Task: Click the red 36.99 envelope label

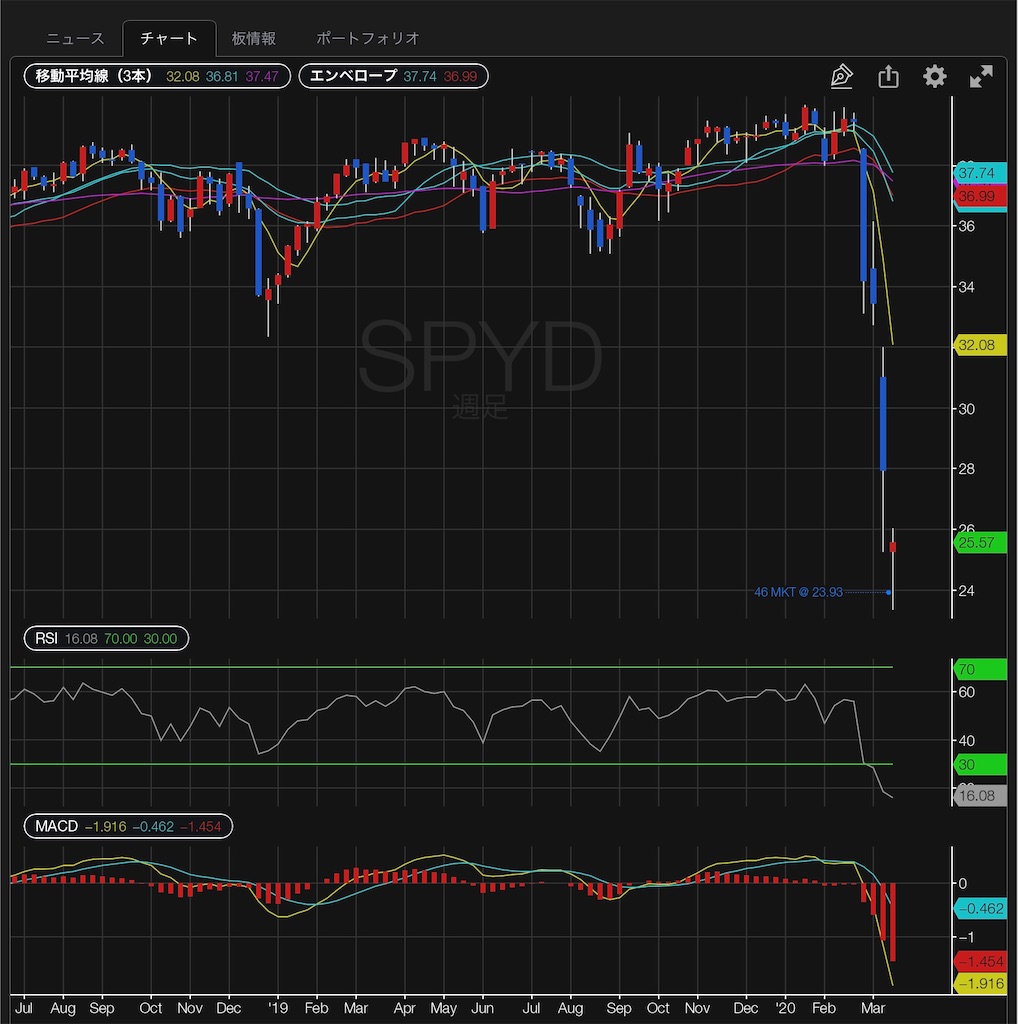Action: pyautogui.click(x=980, y=197)
